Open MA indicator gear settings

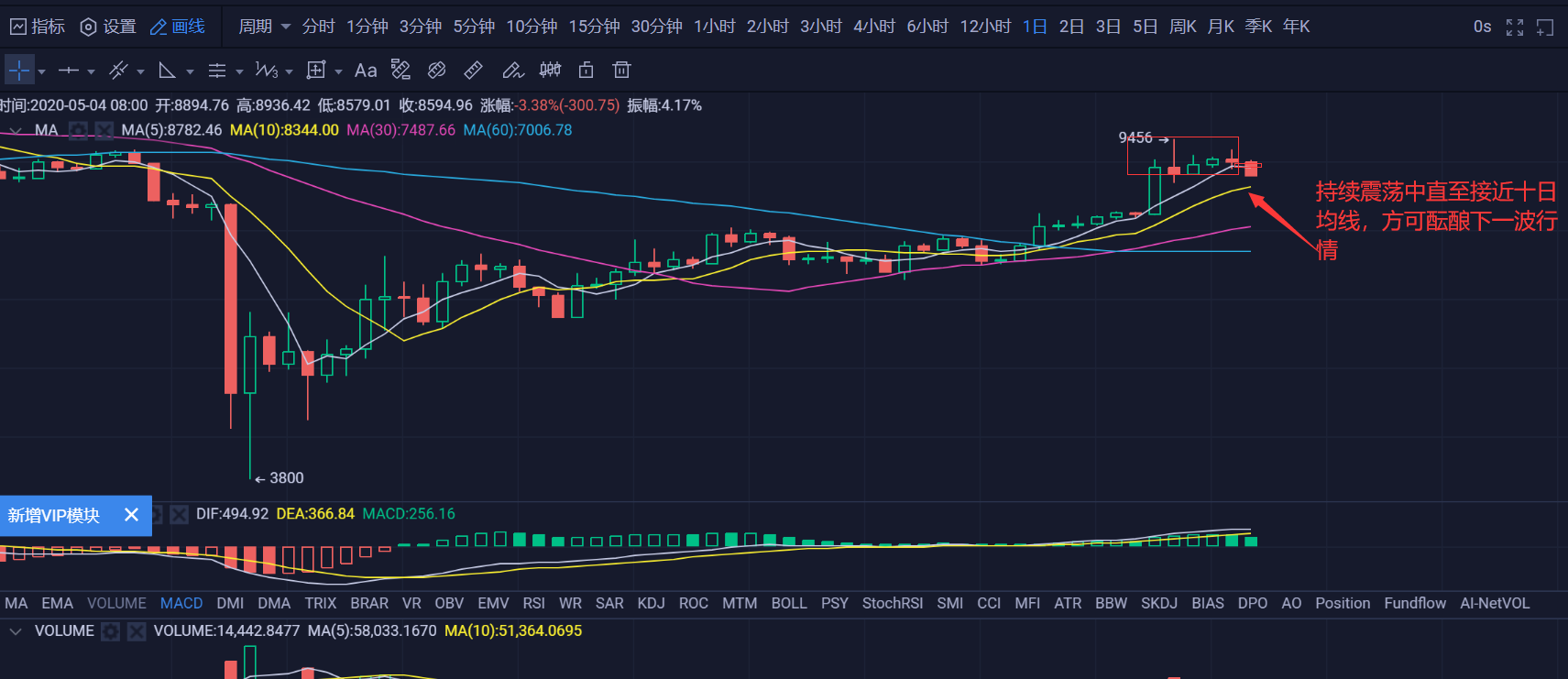[79, 130]
